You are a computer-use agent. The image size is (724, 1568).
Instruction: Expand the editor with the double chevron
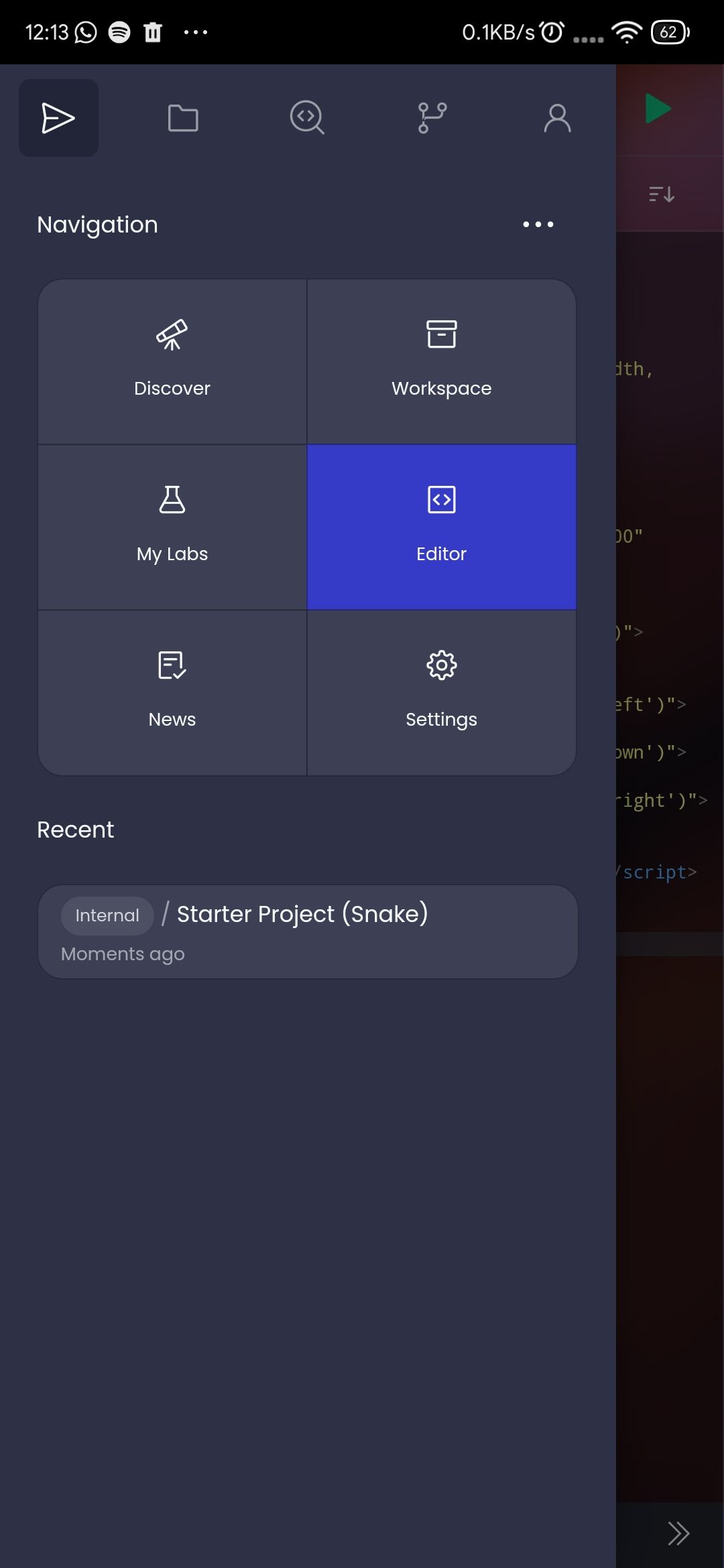click(678, 1532)
